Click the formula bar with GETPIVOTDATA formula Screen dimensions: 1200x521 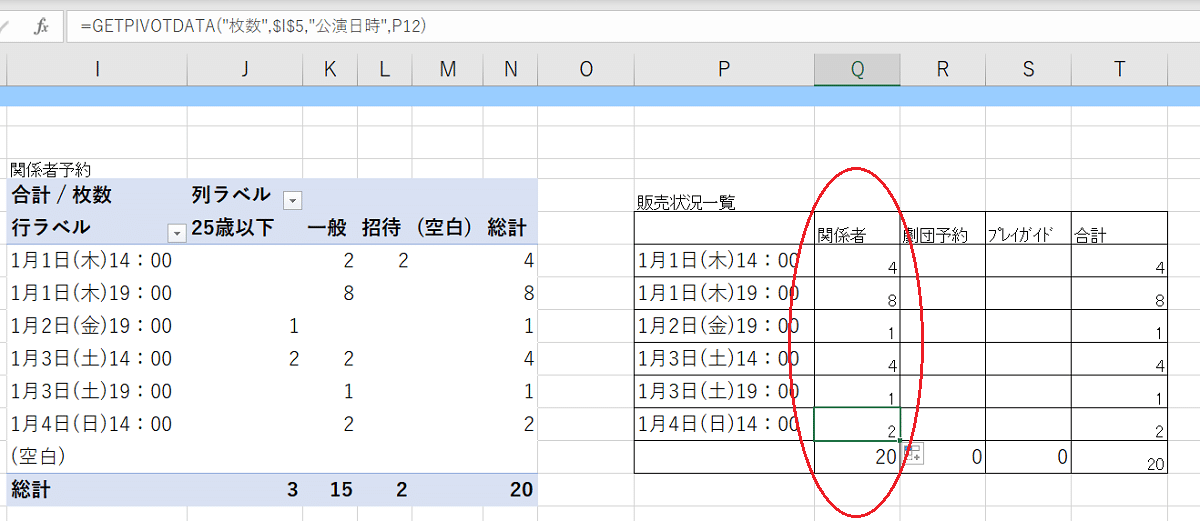point(633,27)
